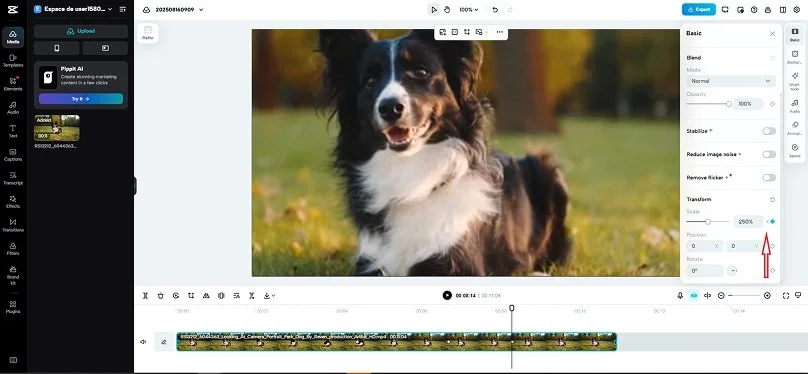Expand the project name 202508160909 dropdown

(179, 9)
